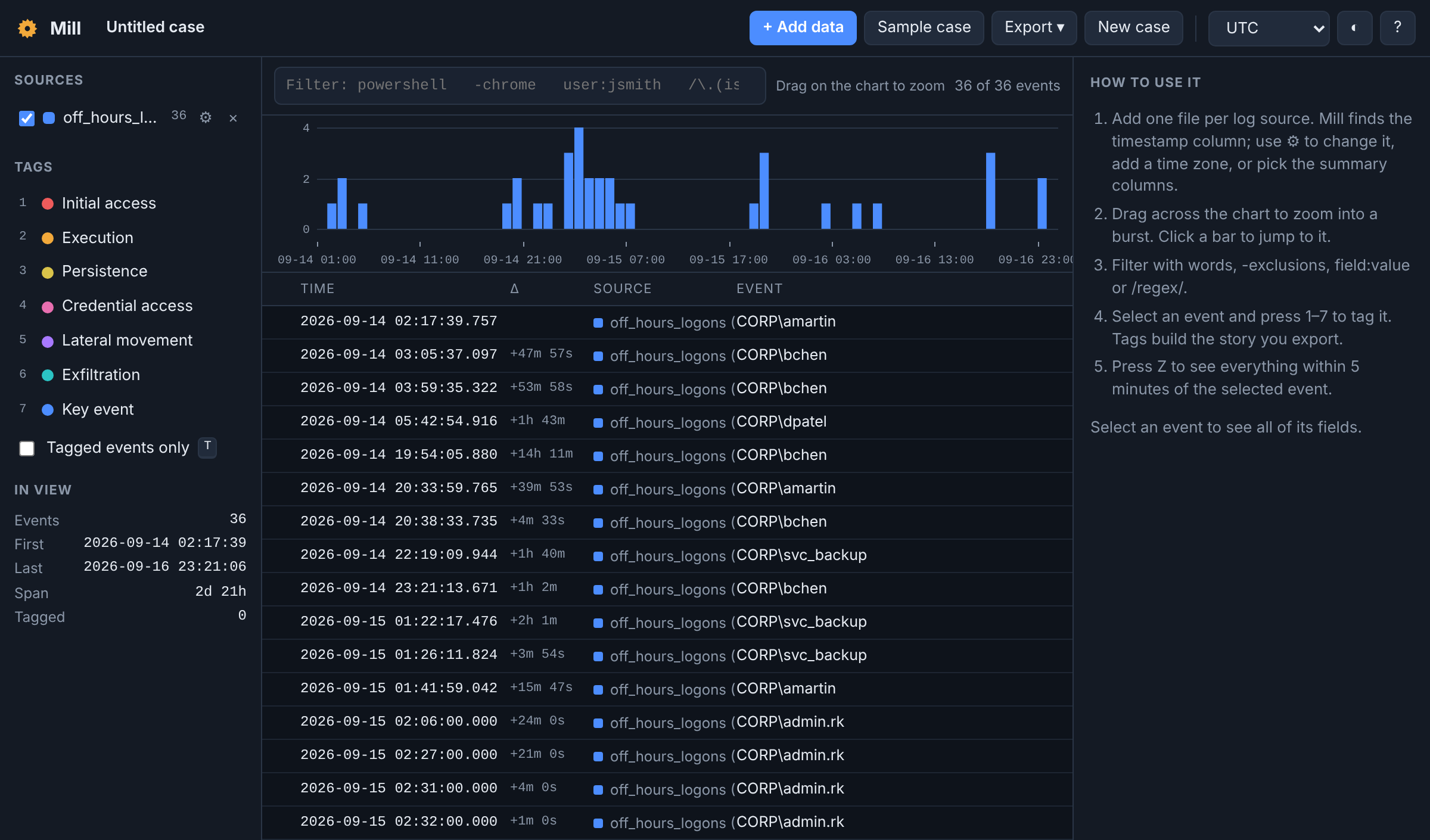Select the CORP\dpatel event row
The width and height of the screenshot is (1430, 840).
(667, 422)
